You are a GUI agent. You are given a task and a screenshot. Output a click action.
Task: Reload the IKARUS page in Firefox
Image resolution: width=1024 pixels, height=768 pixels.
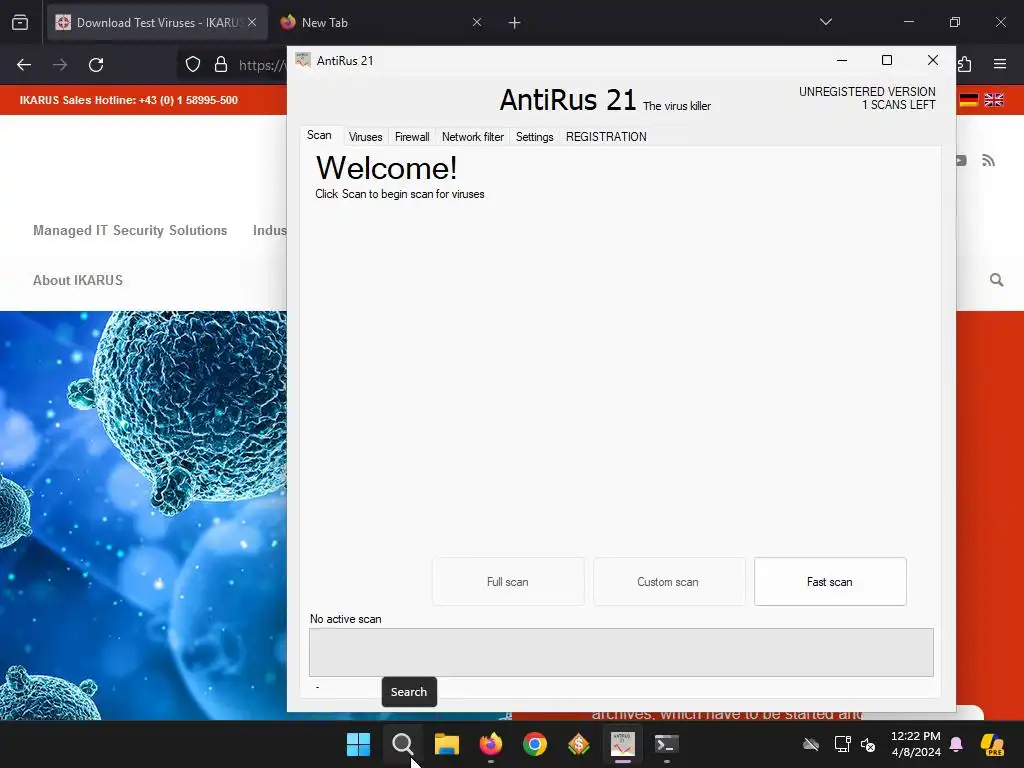click(x=96, y=65)
